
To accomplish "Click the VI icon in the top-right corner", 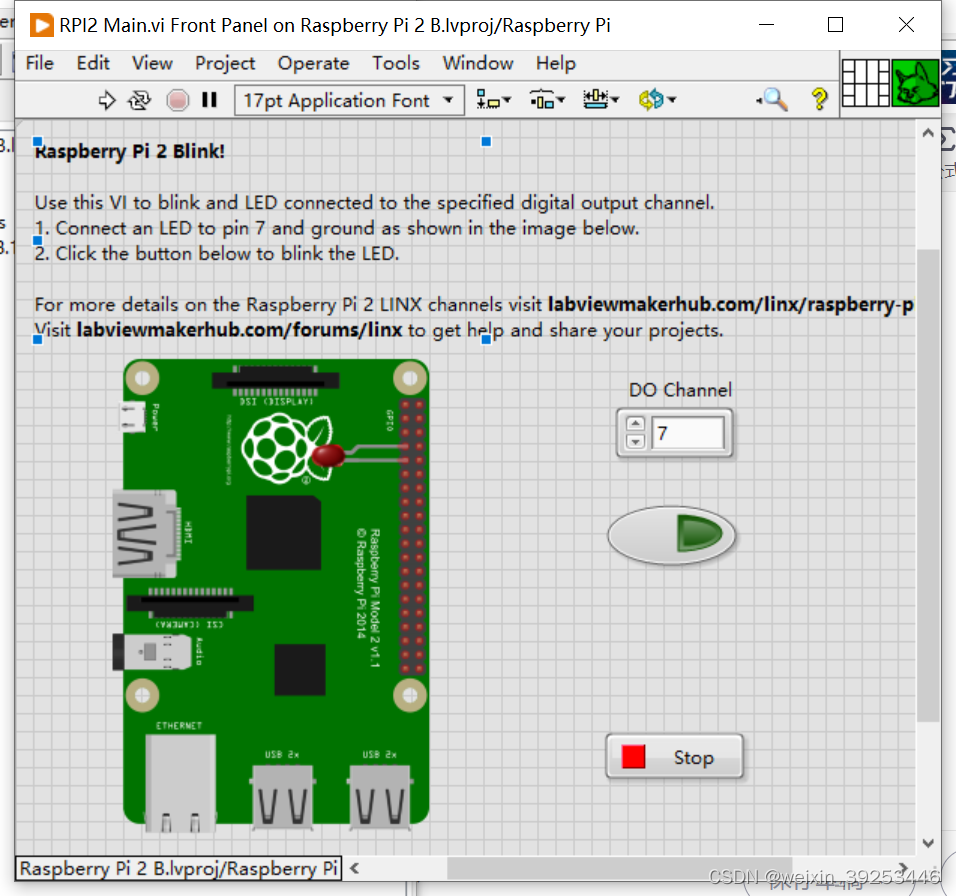I will pyautogui.click(x=916, y=83).
